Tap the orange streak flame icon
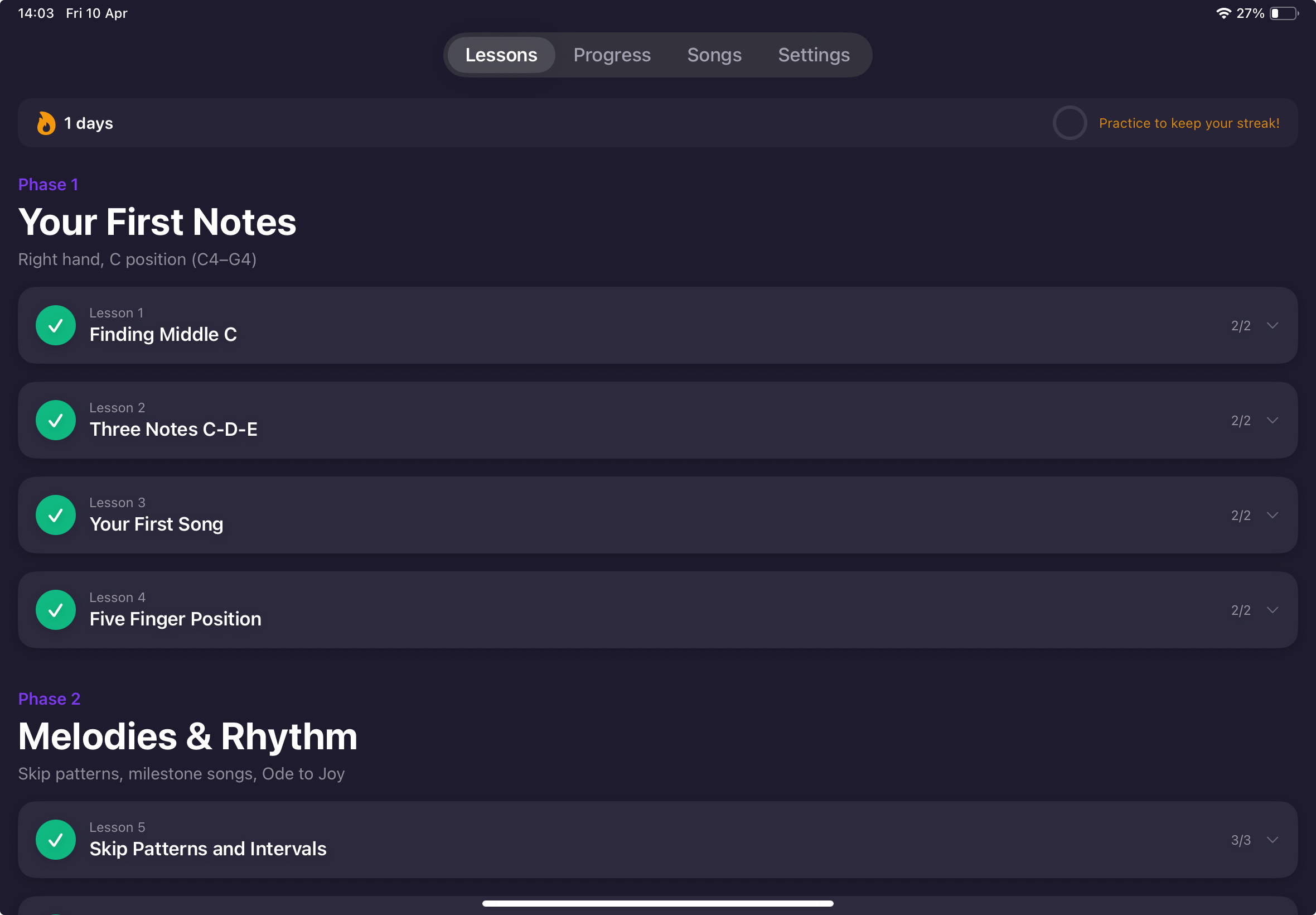The width and height of the screenshot is (1316, 915). pyautogui.click(x=46, y=123)
